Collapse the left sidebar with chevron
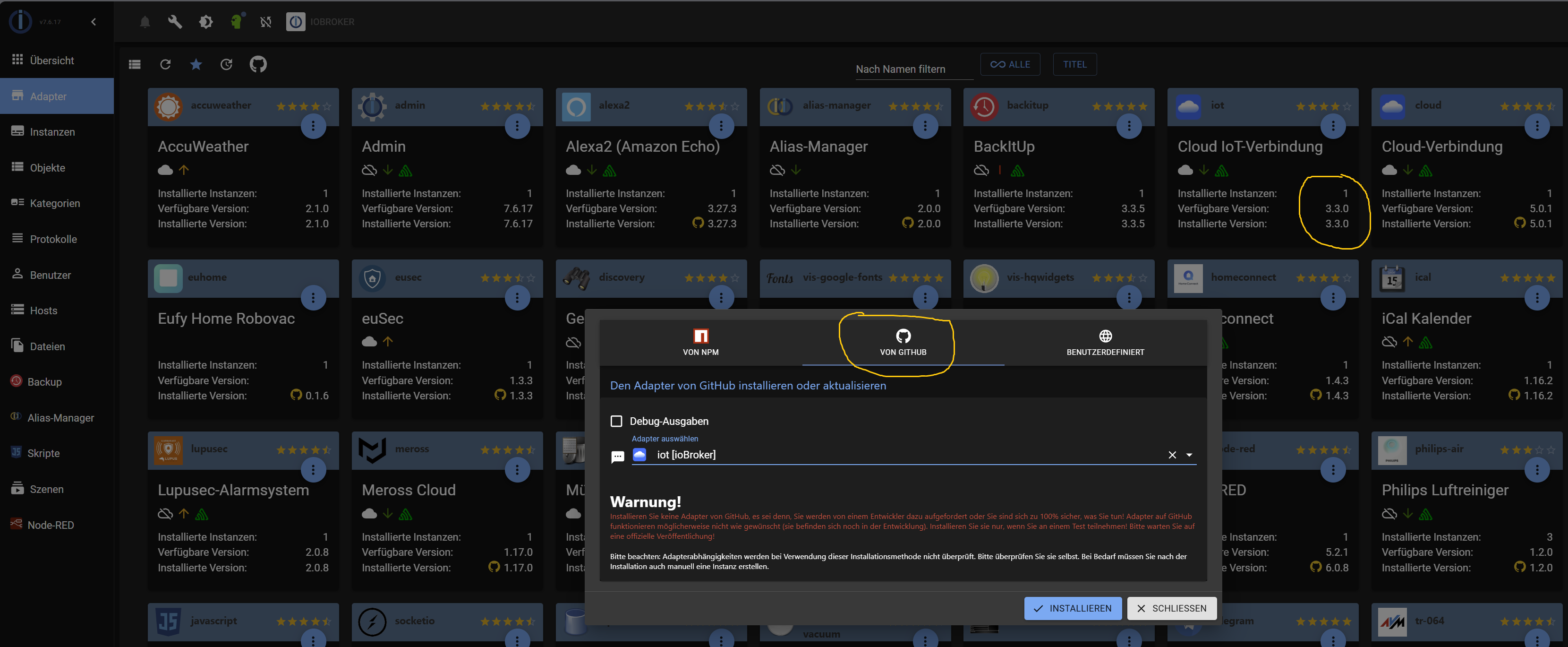The width and height of the screenshot is (1568, 647). pyautogui.click(x=94, y=22)
